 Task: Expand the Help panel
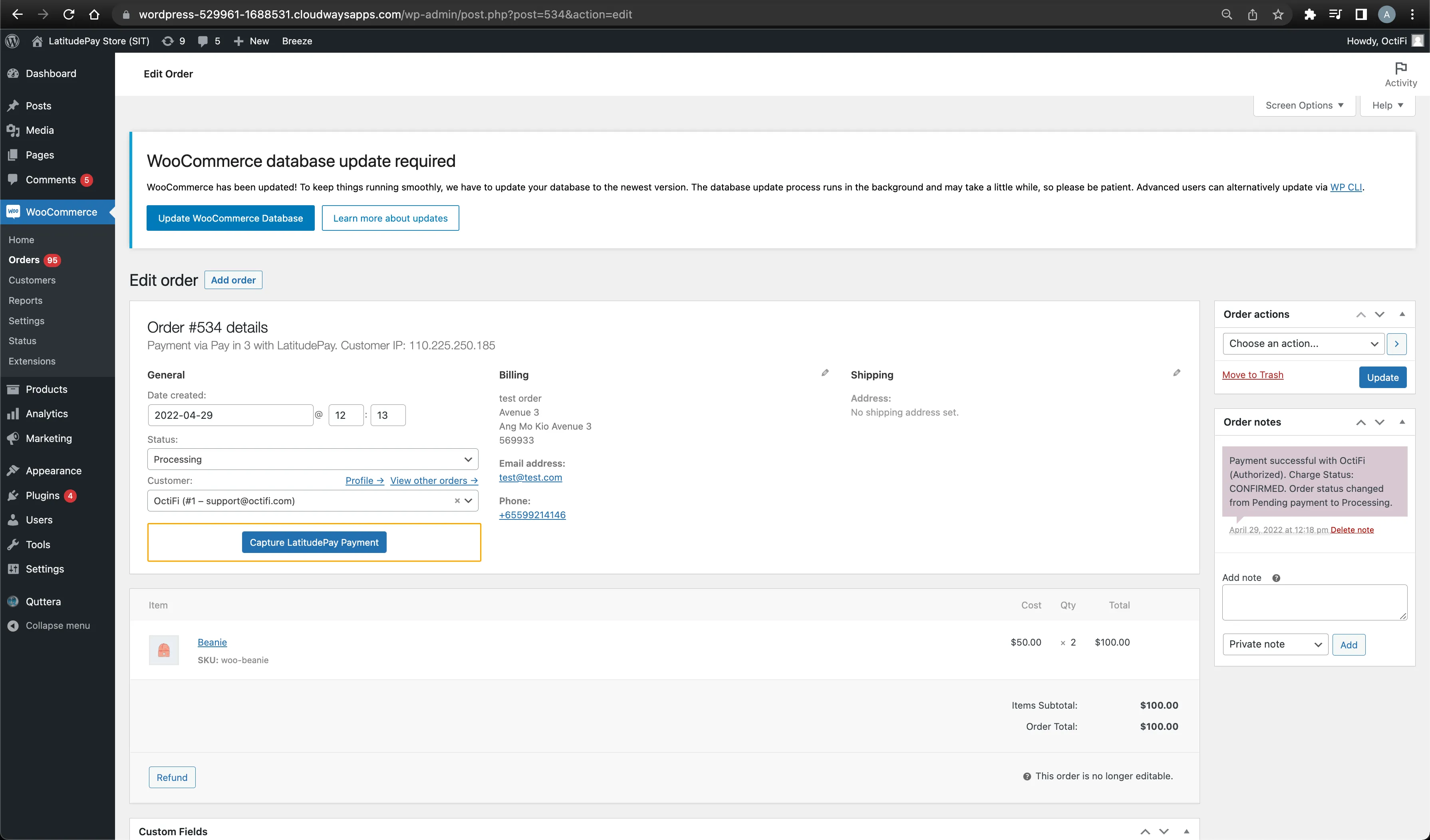click(x=1387, y=105)
